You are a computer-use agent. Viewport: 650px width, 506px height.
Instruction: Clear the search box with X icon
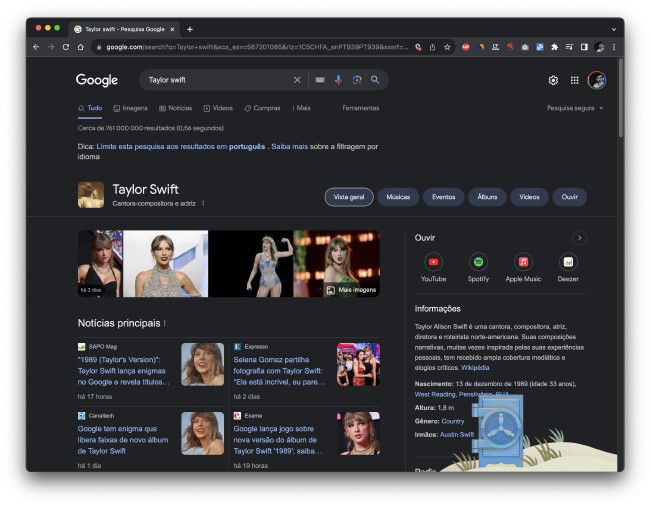click(x=297, y=80)
